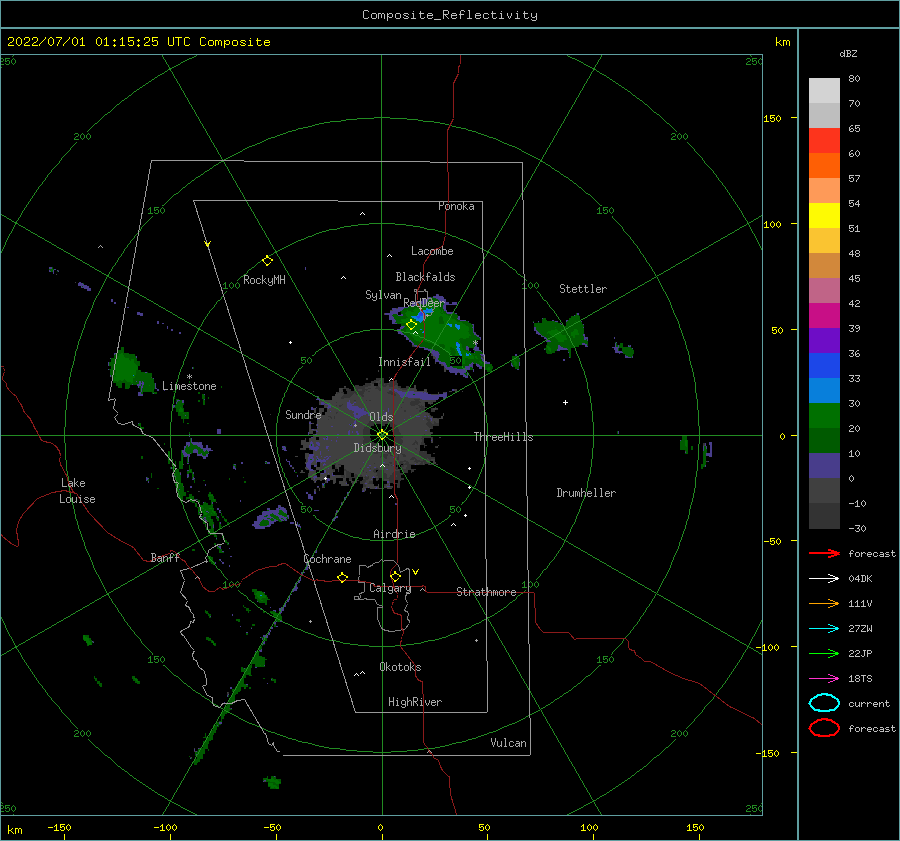Click the RedDeer city label
This screenshot has height=841, width=900.
[x=424, y=303]
